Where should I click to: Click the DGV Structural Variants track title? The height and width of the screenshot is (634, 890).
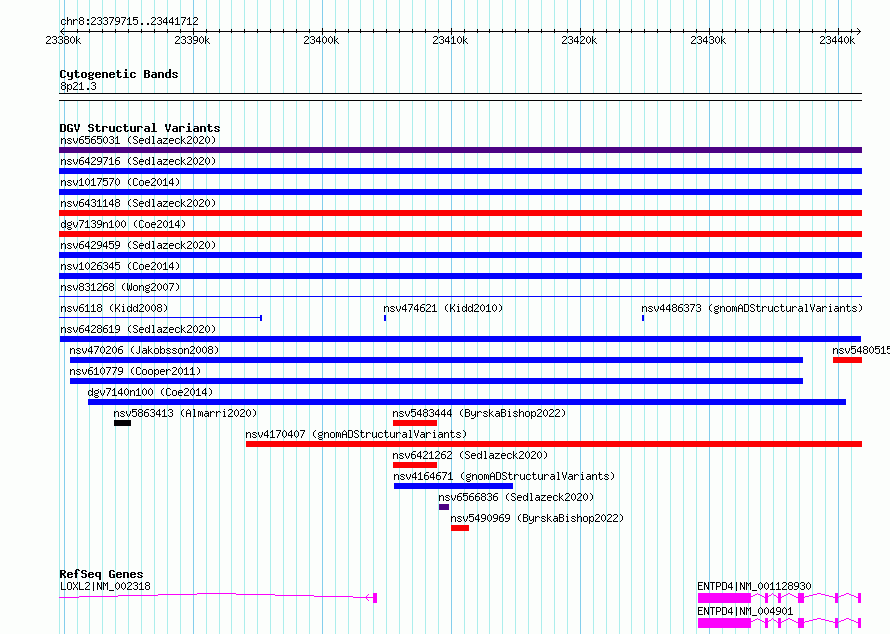140,128
